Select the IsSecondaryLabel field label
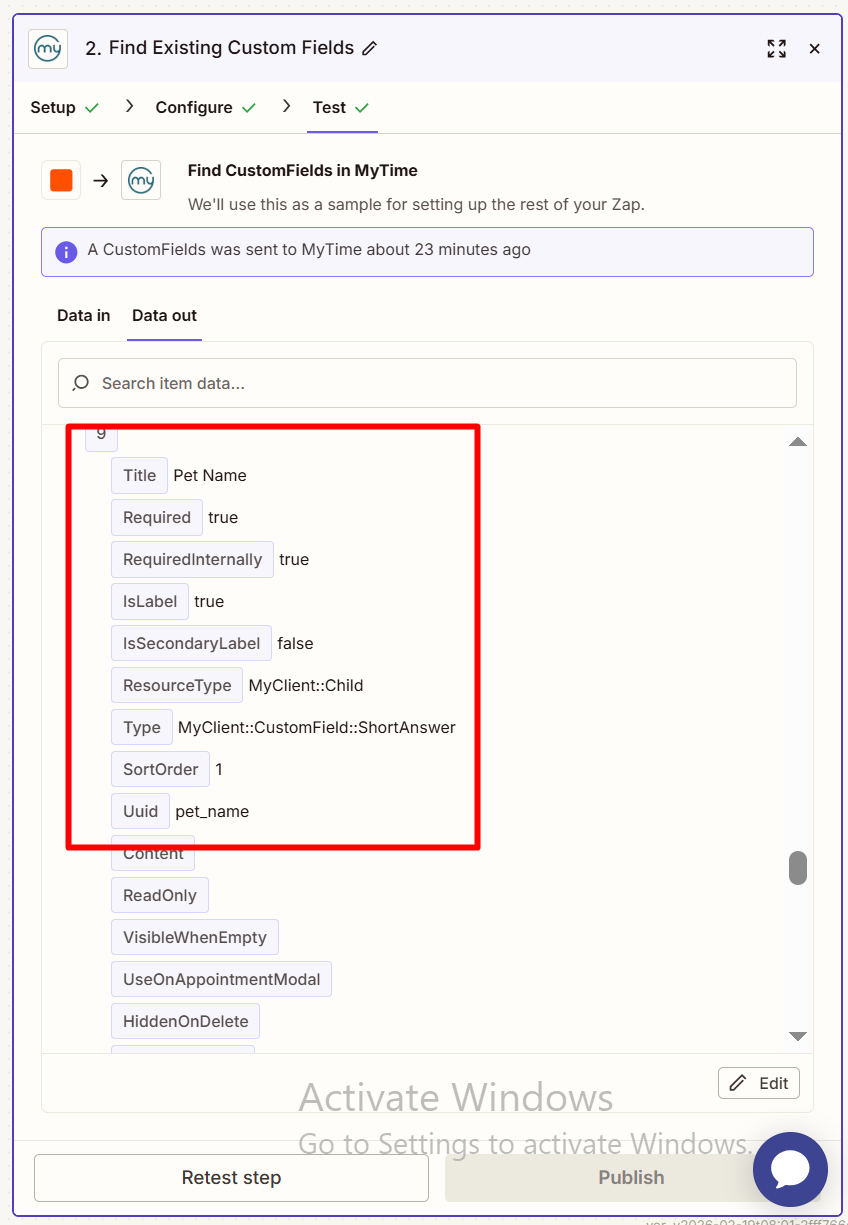 click(x=191, y=643)
